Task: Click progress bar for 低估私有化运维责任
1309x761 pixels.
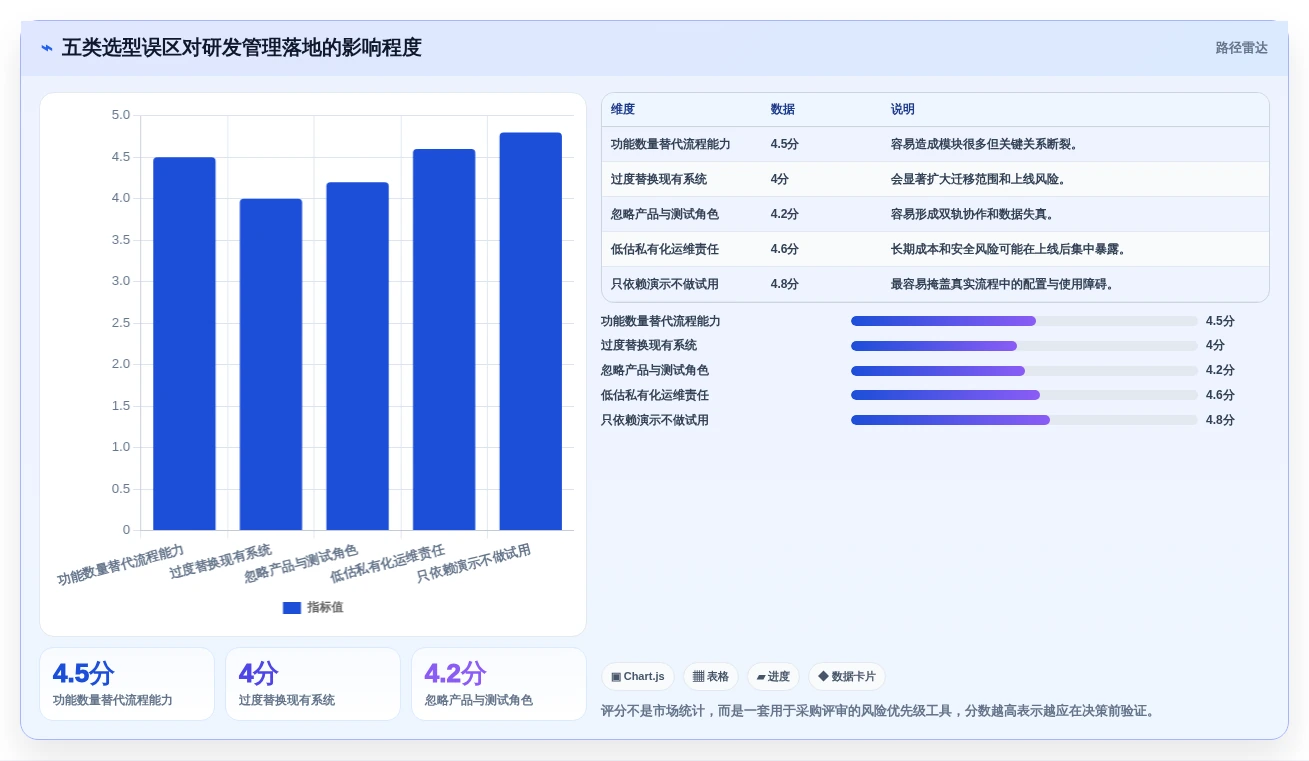Action: 1024,396
